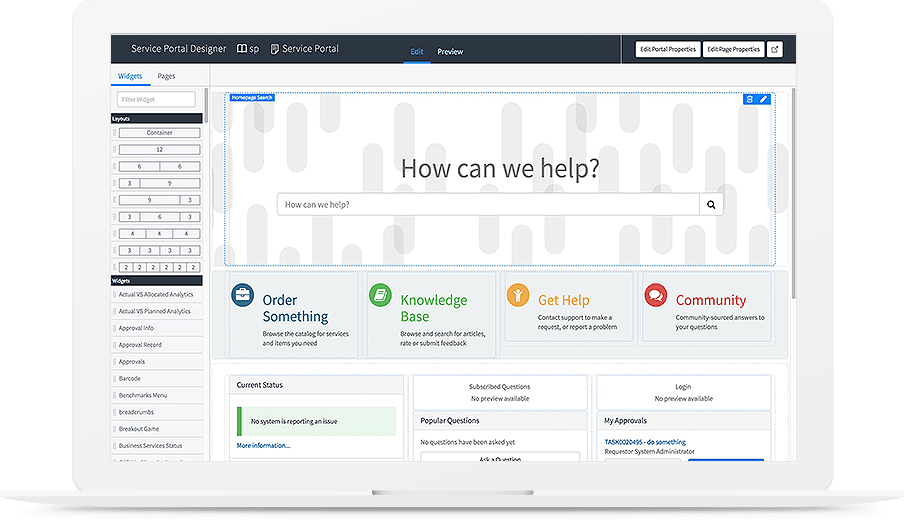Select the 6-6 column layout

coord(160,167)
